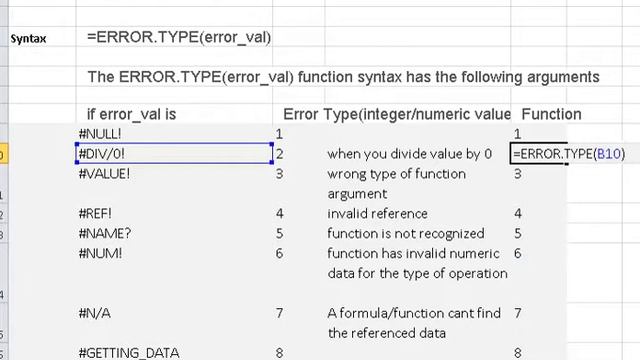Select the =ERROR.TYPE(error_val) syntax cell
Viewport: 640px width, 360px height.
179,38
